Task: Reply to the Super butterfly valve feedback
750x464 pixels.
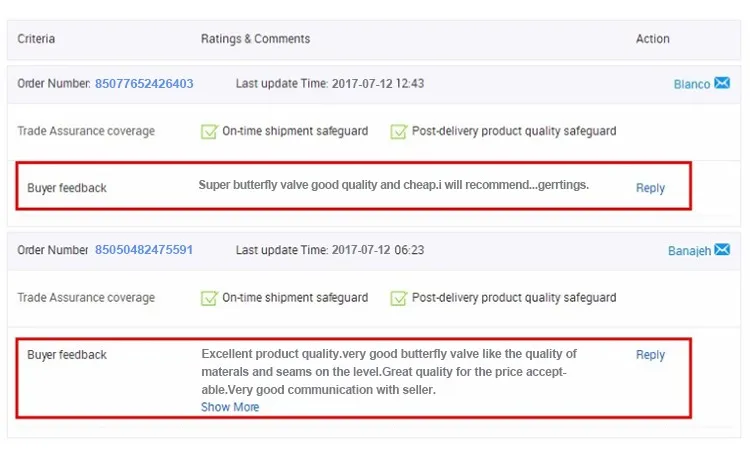Action: [x=650, y=188]
